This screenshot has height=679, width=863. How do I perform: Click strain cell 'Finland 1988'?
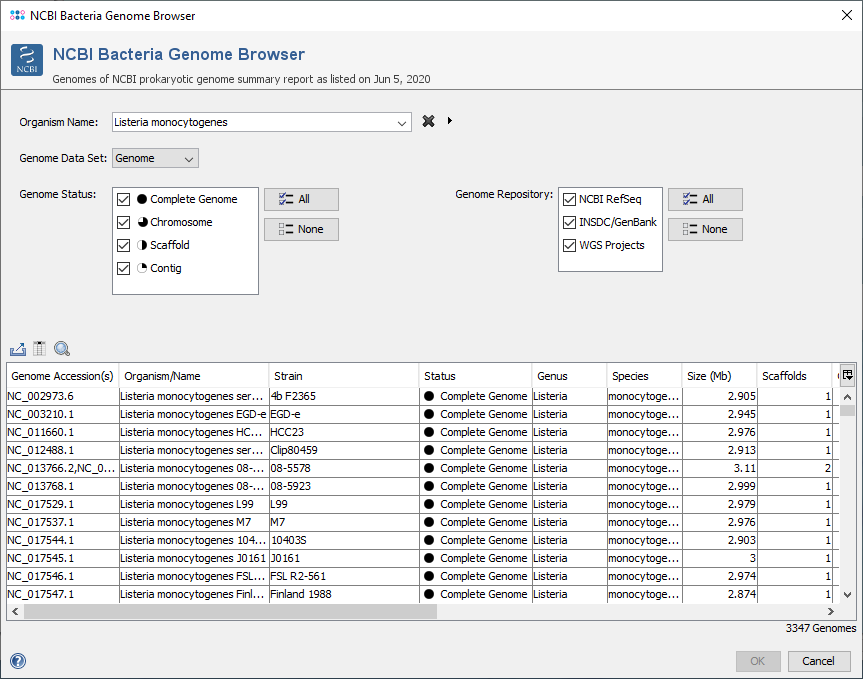coord(344,594)
